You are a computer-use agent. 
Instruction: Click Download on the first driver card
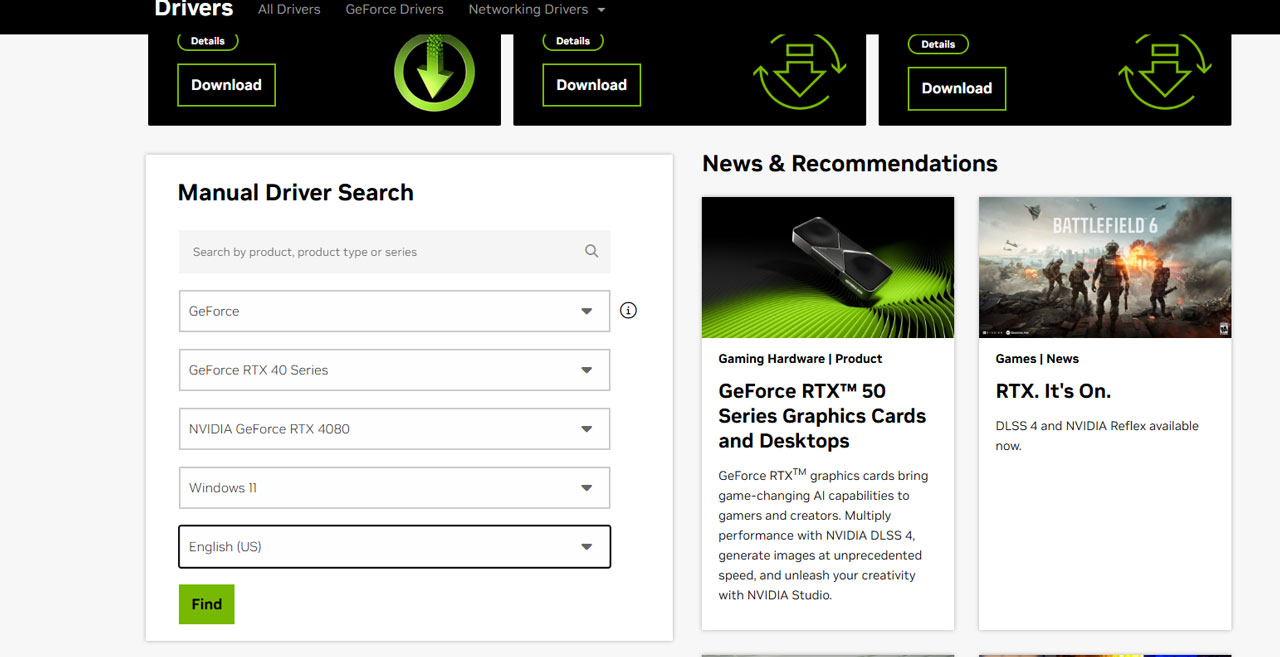click(x=226, y=85)
